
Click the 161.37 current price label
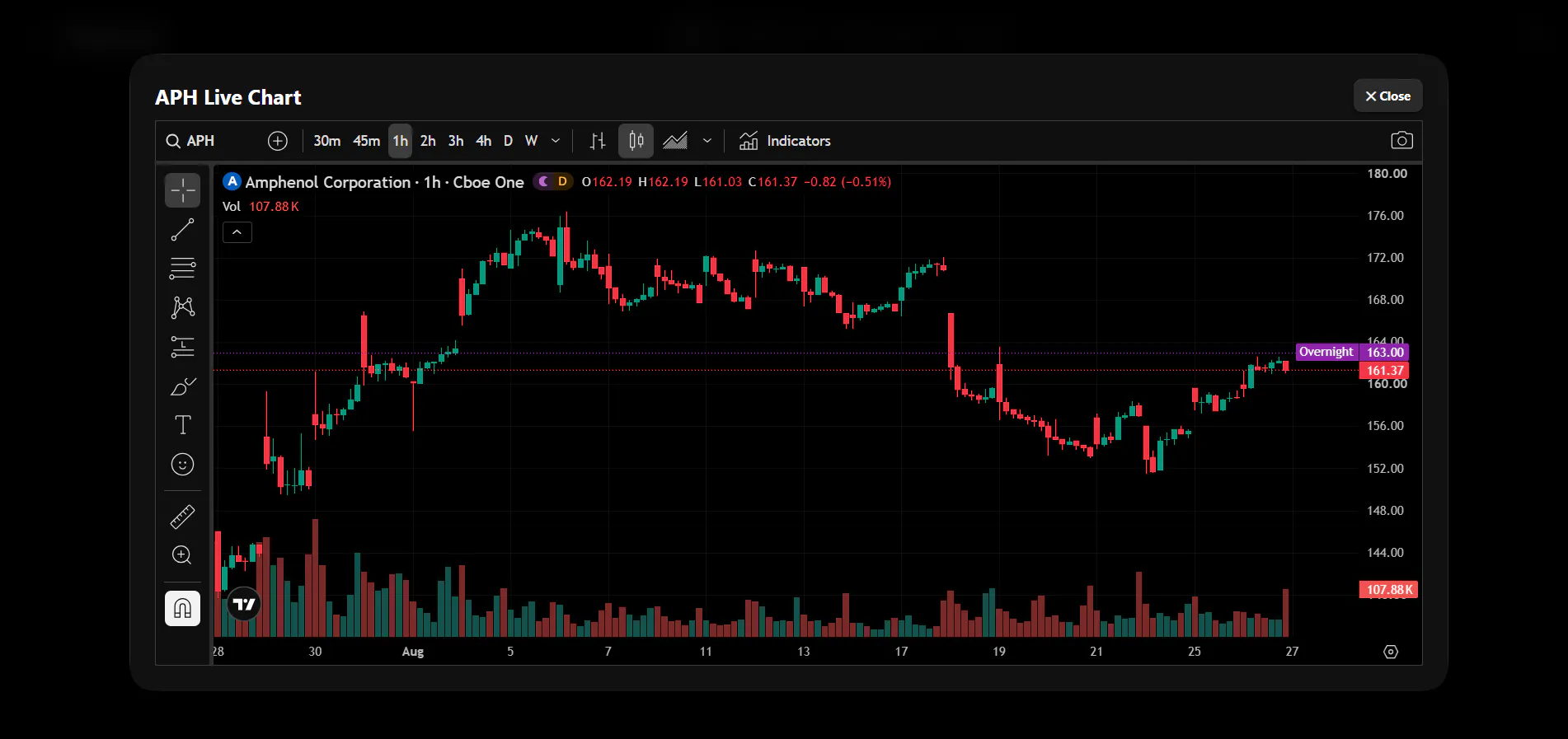point(1385,371)
